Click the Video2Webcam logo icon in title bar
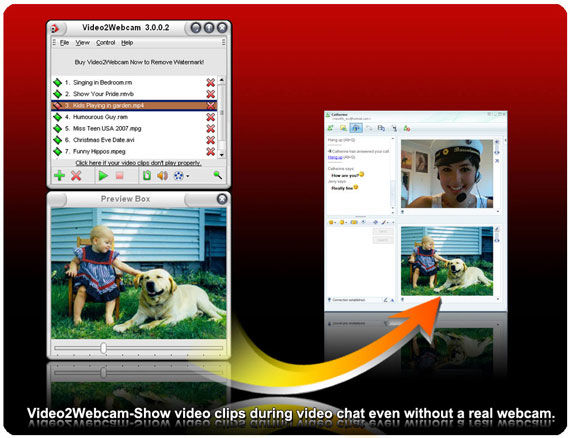This screenshot has width=570, height=438. (55, 28)
